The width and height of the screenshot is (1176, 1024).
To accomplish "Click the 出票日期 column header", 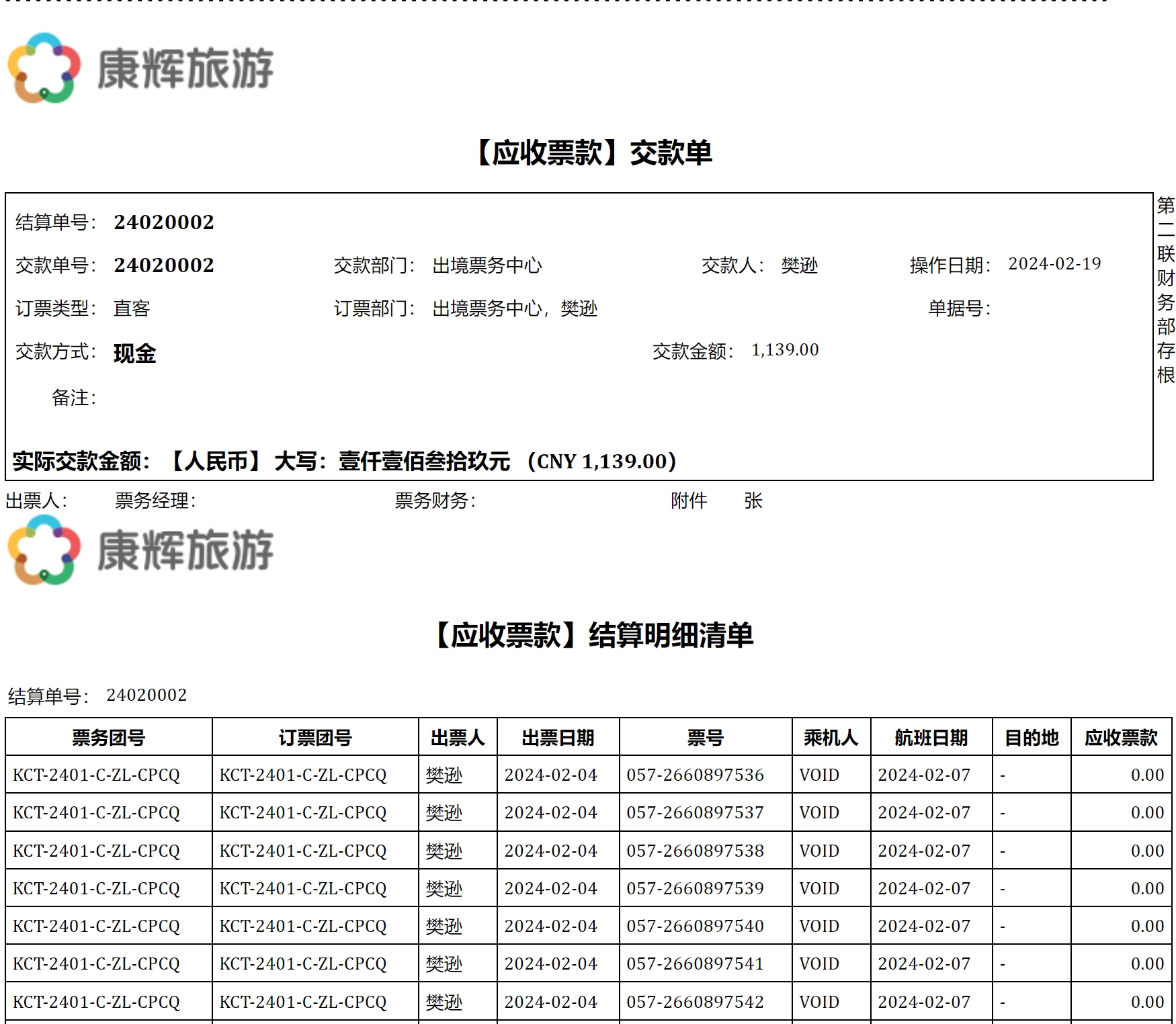I will 558,738.
